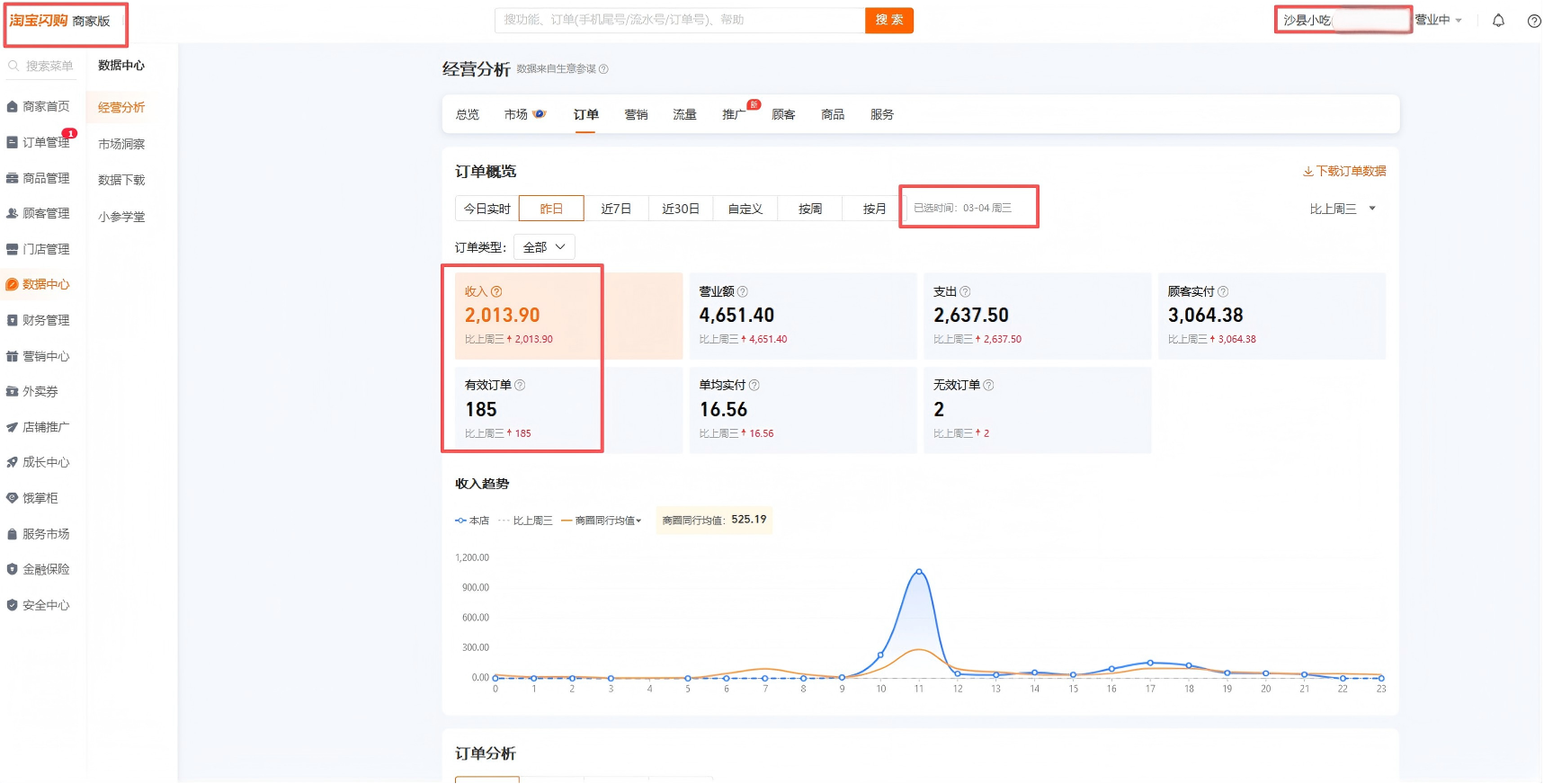1544x784 pixels.
Task: Click help icon beside 营业额
Action: [x=742, y=291]
